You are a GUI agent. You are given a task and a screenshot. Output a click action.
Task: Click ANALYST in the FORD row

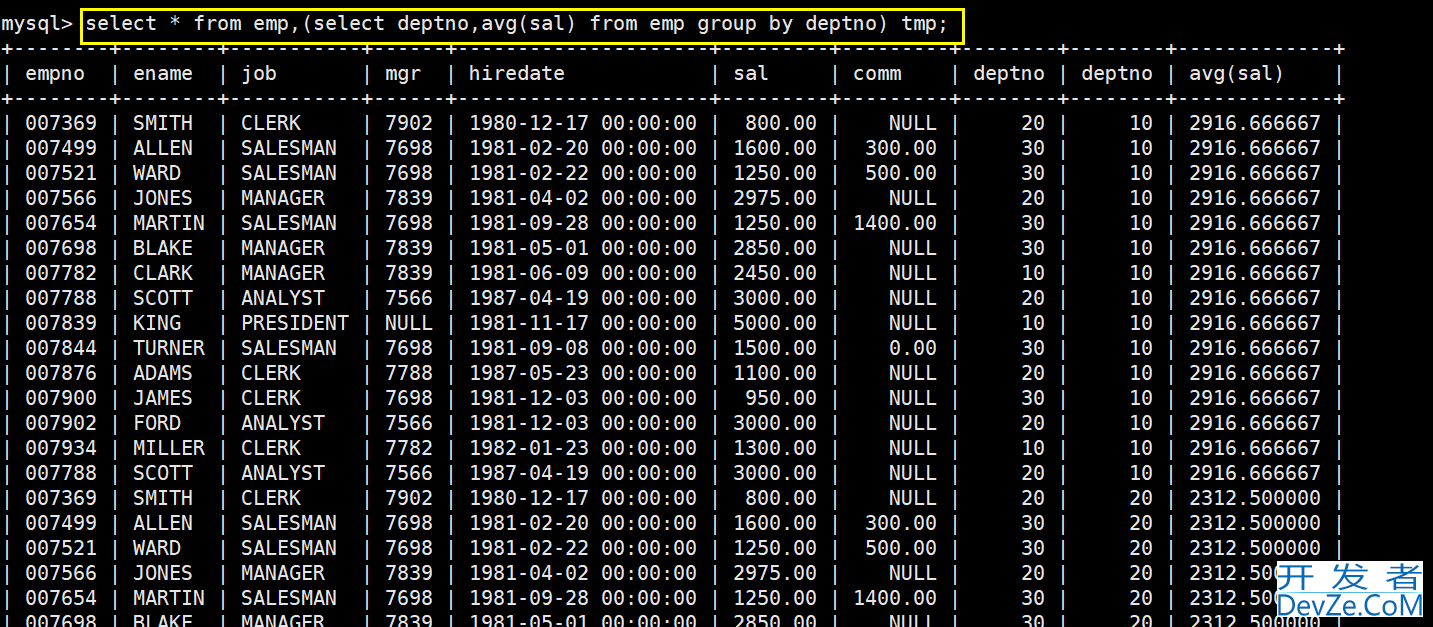click(x=283, y=423)
